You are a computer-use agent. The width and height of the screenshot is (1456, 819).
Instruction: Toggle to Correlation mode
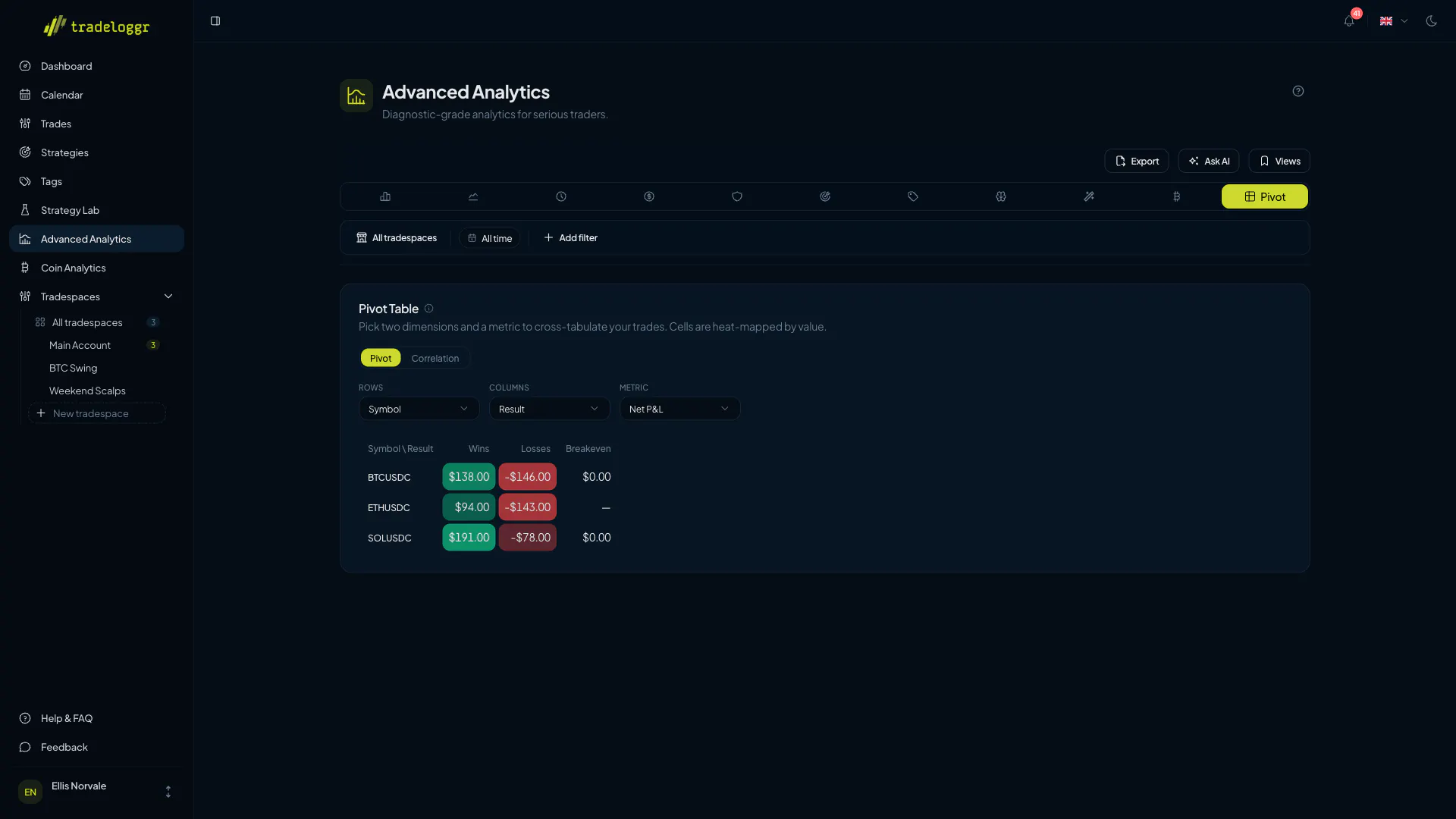tap(435, 358)
